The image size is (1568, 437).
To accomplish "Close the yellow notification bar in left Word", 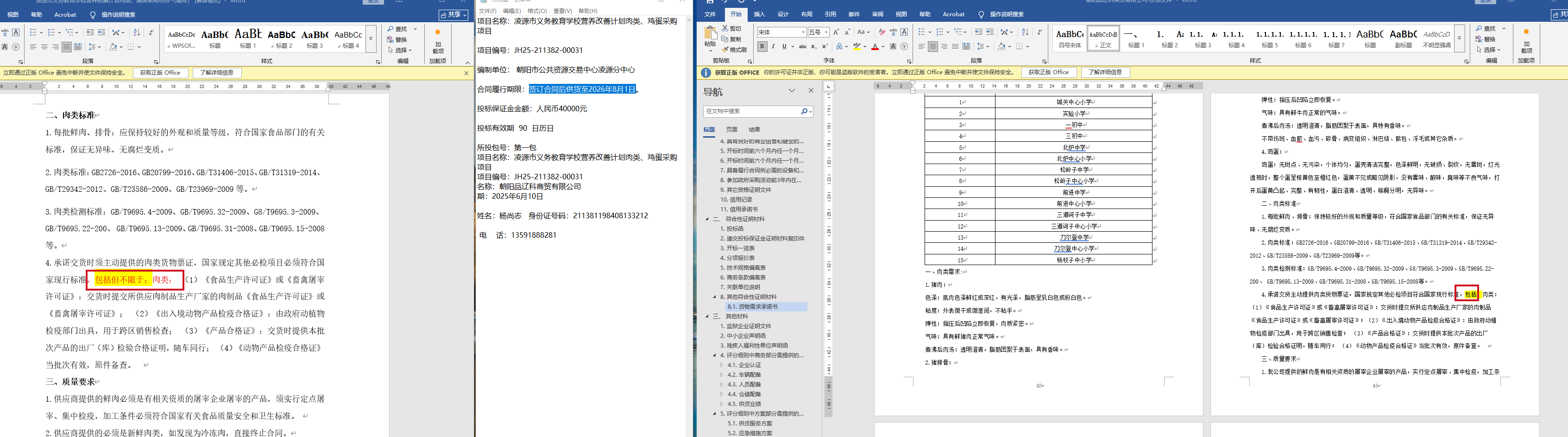I will pyautogui.click(x=466, y=73).
